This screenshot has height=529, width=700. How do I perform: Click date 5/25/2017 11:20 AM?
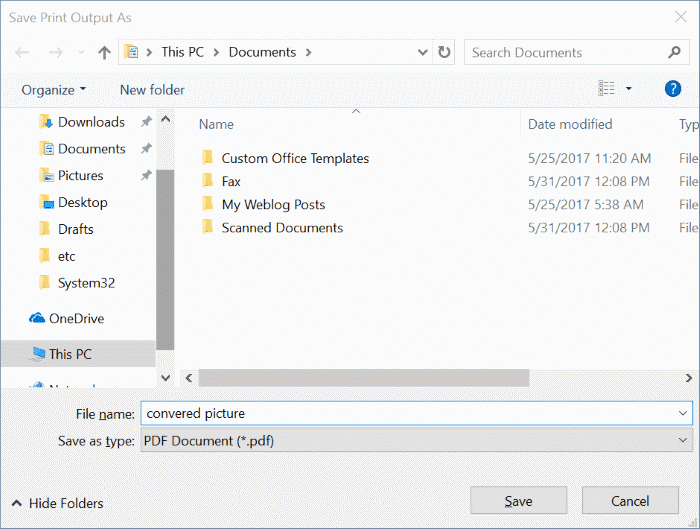(589, 158)
